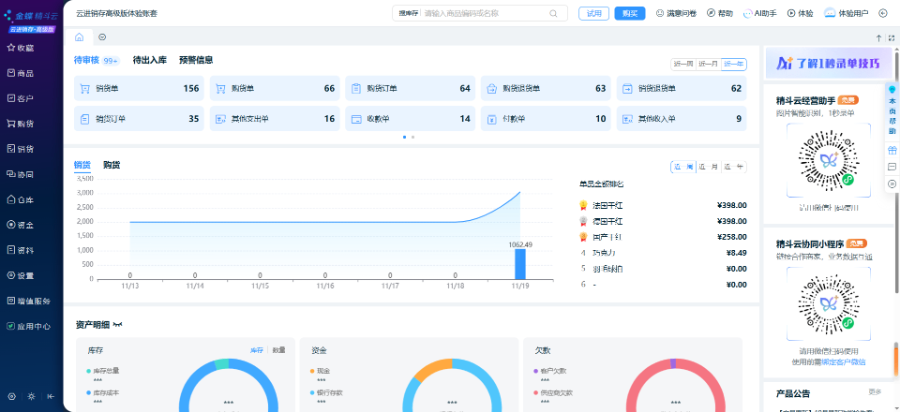Select 库存 view in inventory card
Screen dimensions: 900x412
pyautogui.click(x=257, y=350)
